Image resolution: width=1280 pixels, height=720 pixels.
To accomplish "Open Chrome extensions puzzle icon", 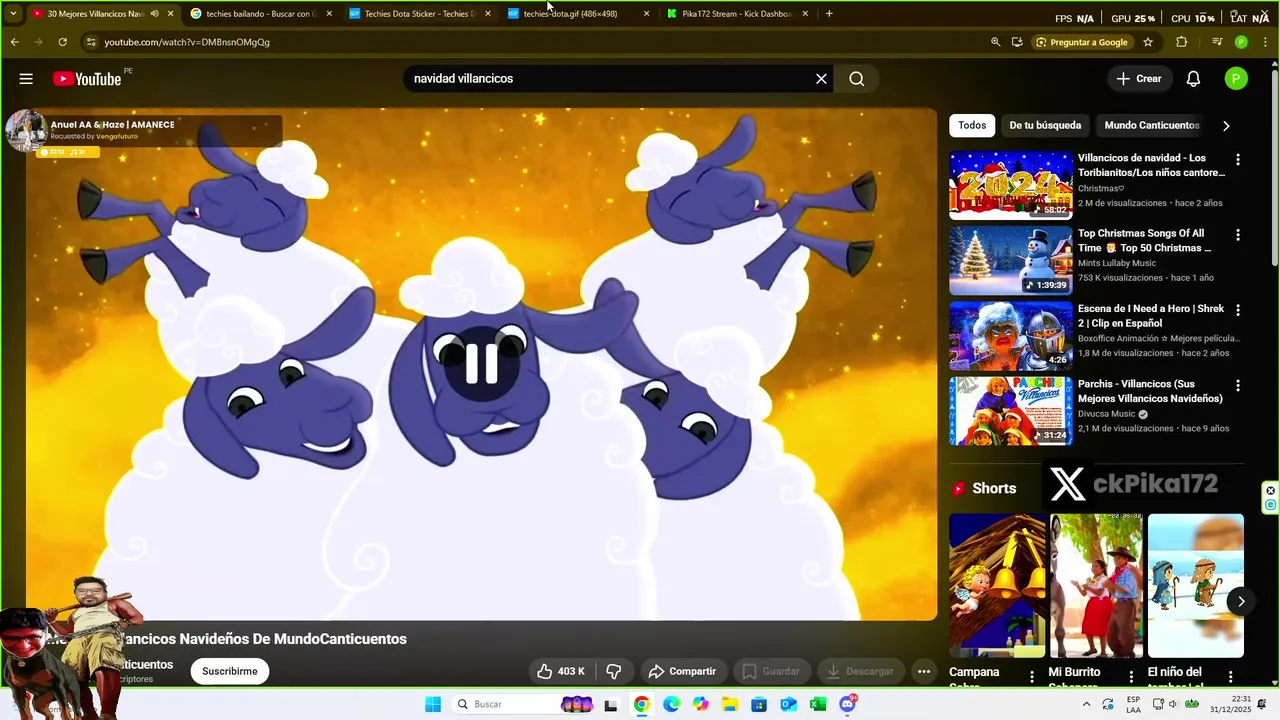I will [x=1181, y=42].
